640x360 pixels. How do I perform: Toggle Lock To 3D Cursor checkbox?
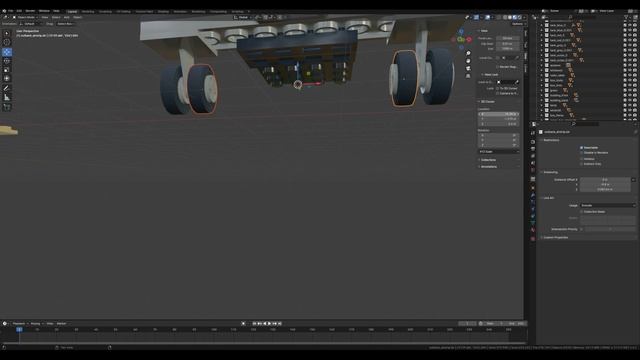(498, 88)
